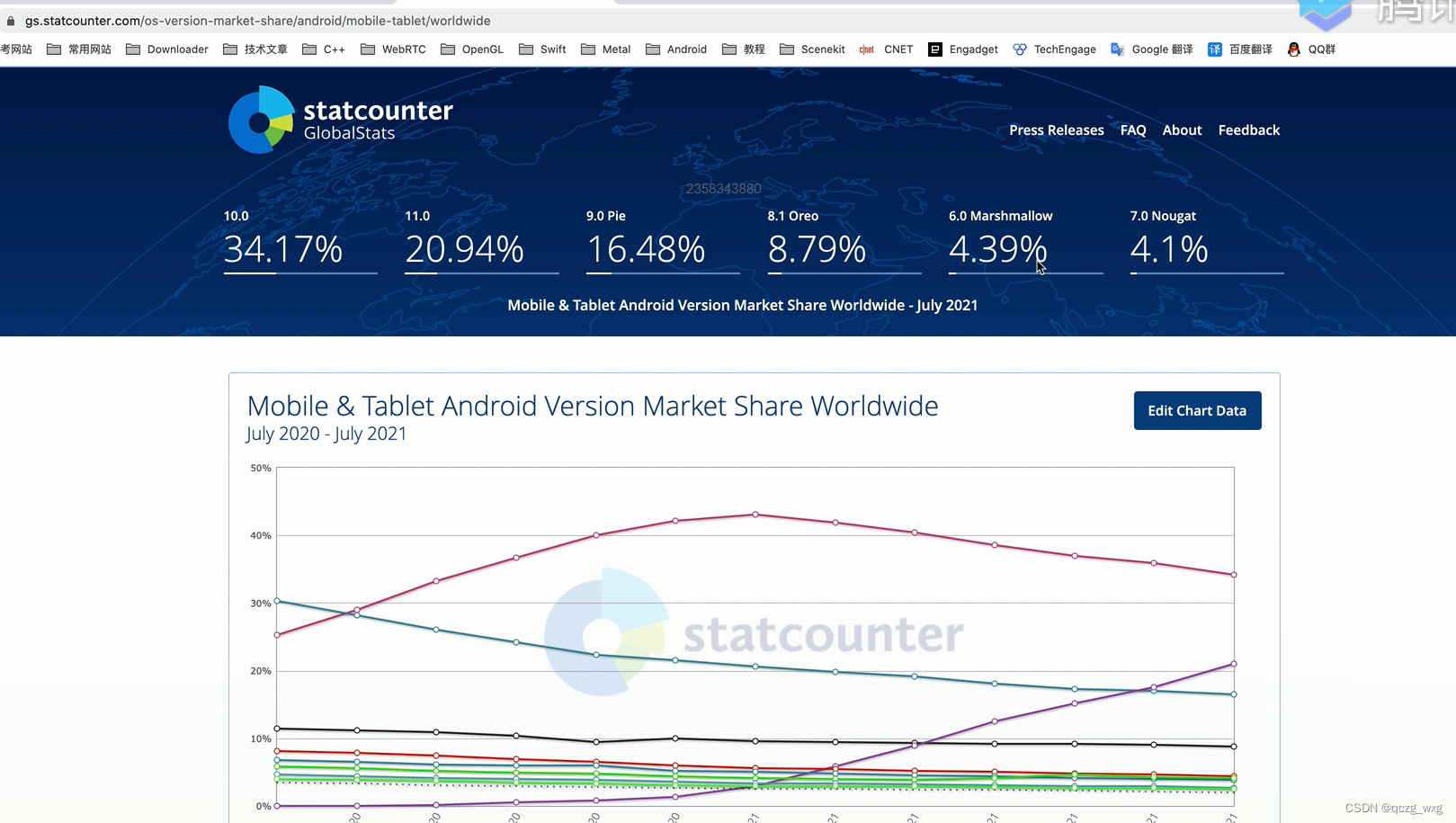
Task: Click the lock icon in address bar
Action: (x=11, y=21)
